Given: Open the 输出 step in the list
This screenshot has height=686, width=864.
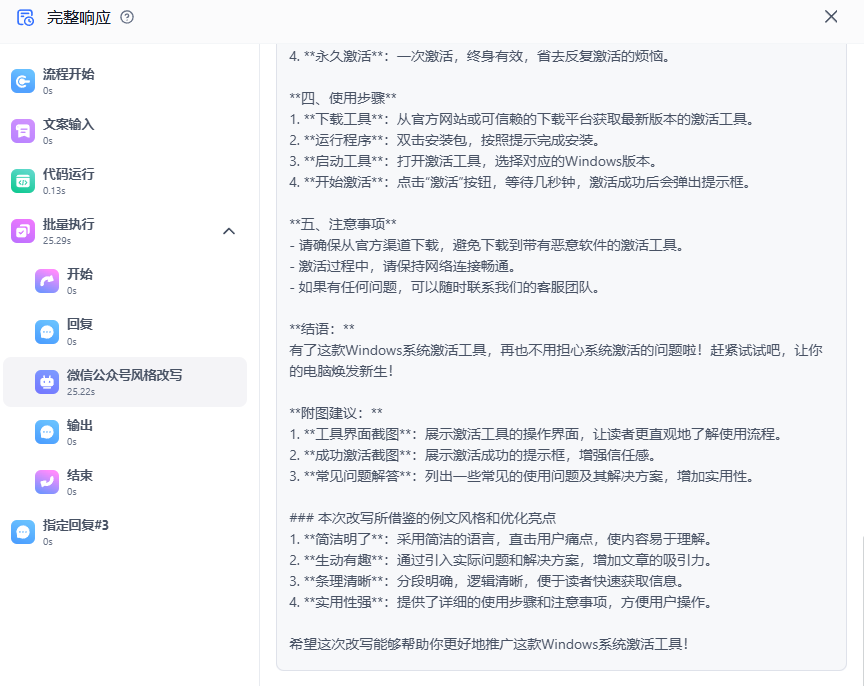Looking at the screenshot, I should point(80,425).
